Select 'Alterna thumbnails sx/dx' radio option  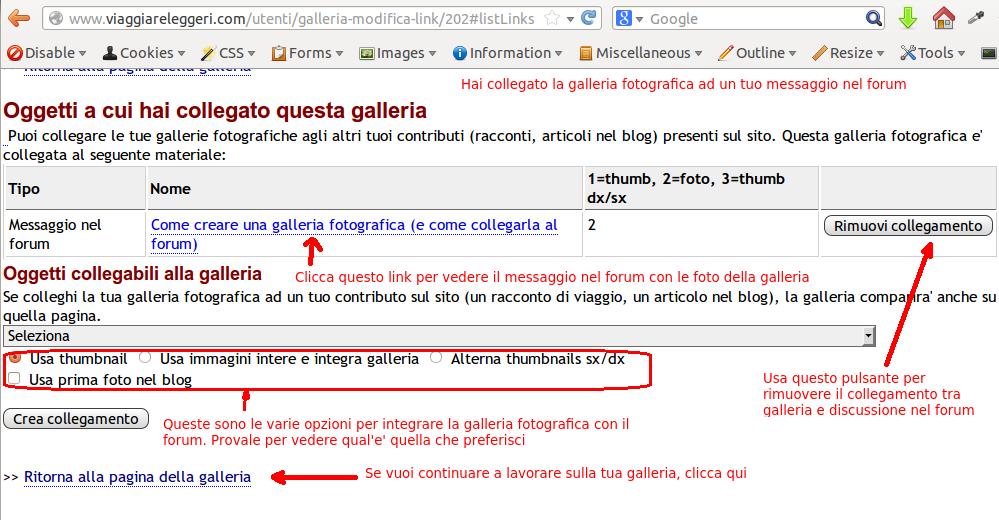tap(436, 358)
